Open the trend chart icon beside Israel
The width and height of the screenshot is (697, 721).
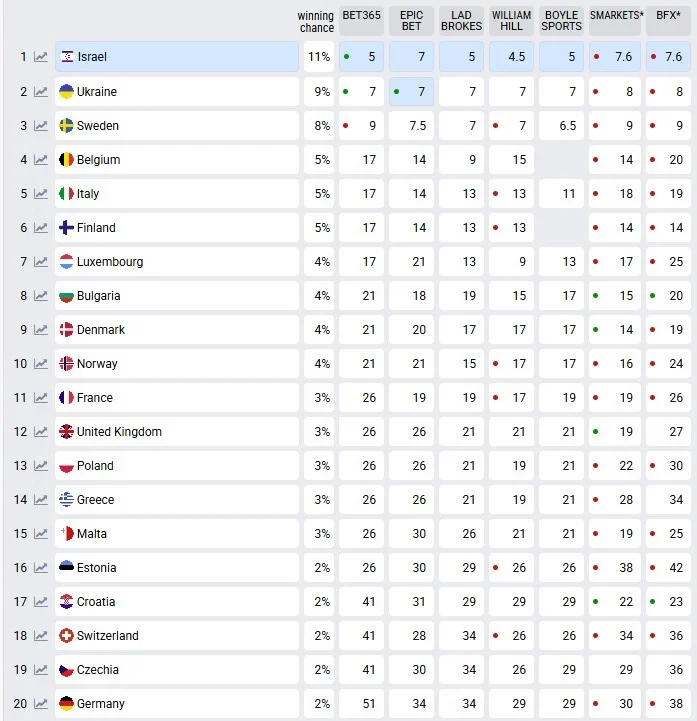[x=41, y=58]
